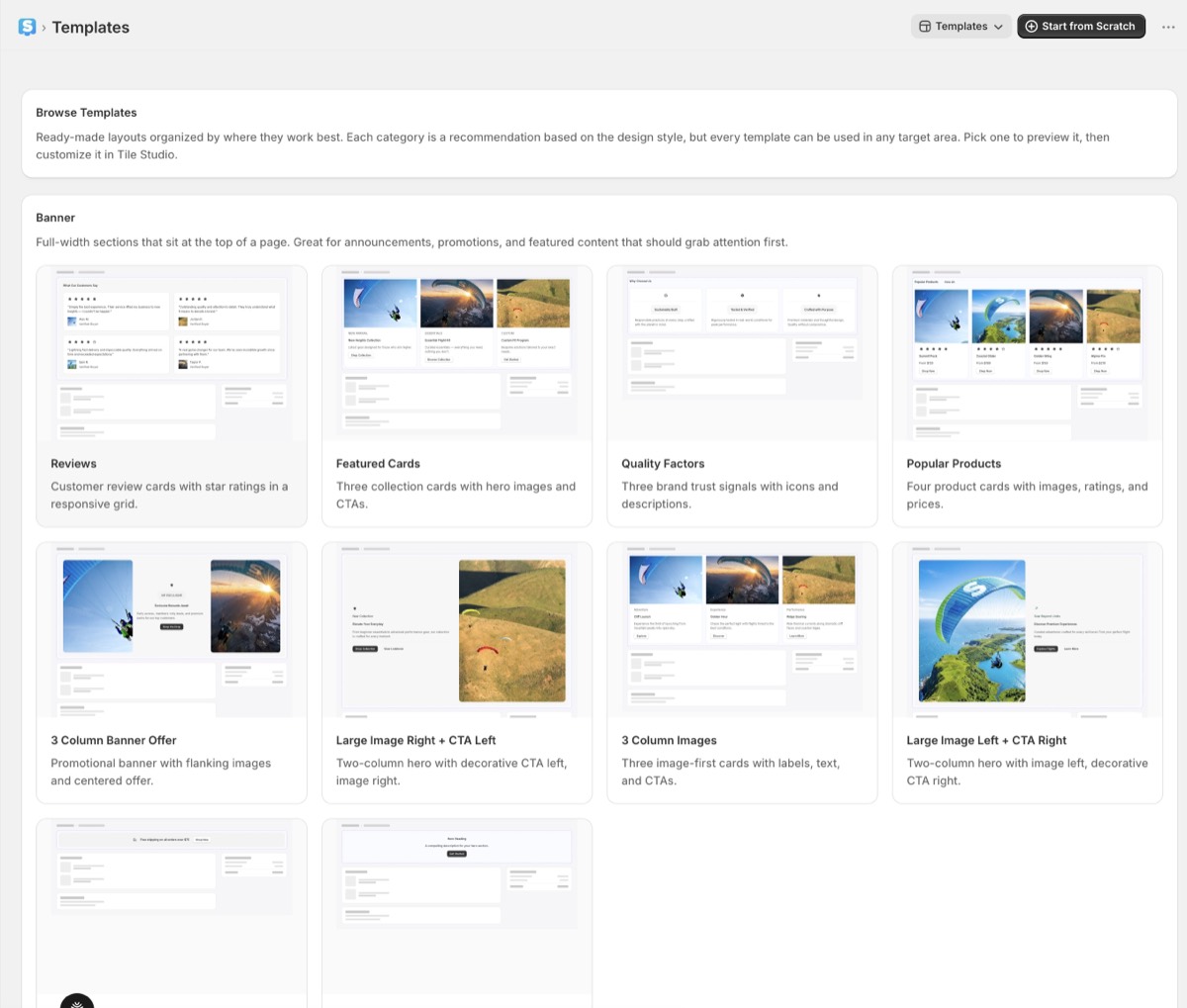Image resolution: width=1187 pixels, height=1008 pixels.
Task: Click description 'Three collection cards with hero images'
Action: tap(455, 496)
